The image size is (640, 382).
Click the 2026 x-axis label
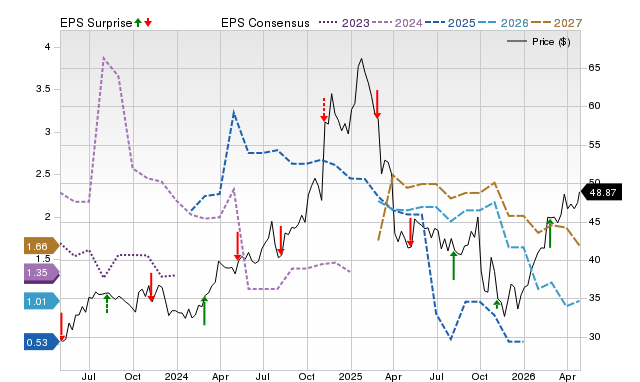point(524,376)
